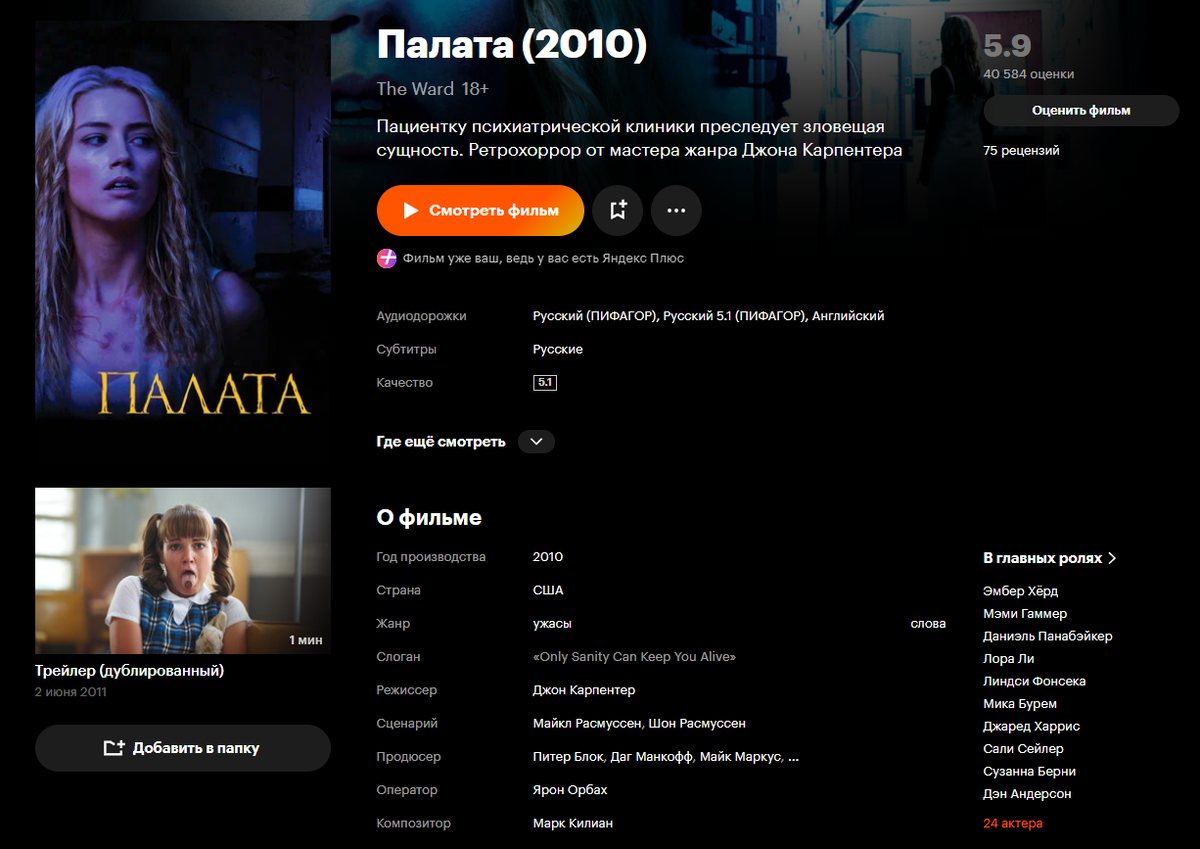Play the dubbed trailer thumbnail
Screen dimensions: 1200x849
pyautogui.click(x=183, y=571)
